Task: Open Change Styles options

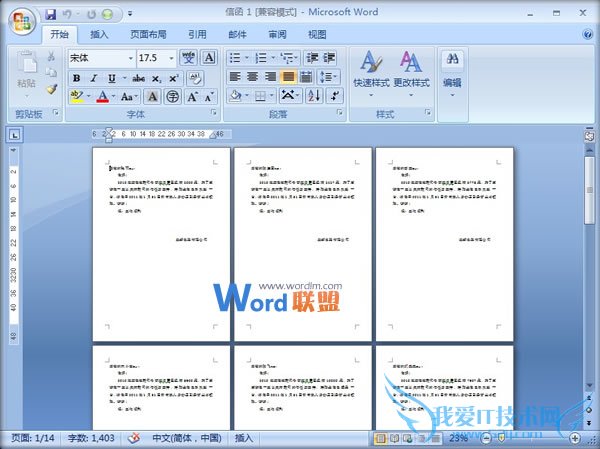Action: coord(411,75)
